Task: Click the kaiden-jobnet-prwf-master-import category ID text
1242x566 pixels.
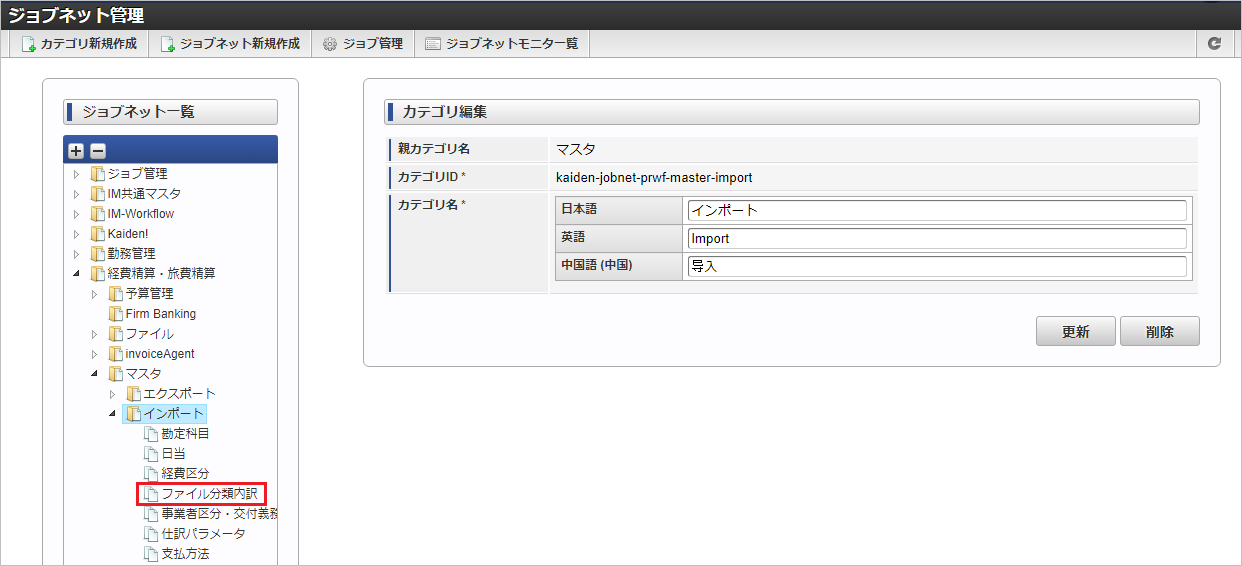Action: (x=654, y=177)
